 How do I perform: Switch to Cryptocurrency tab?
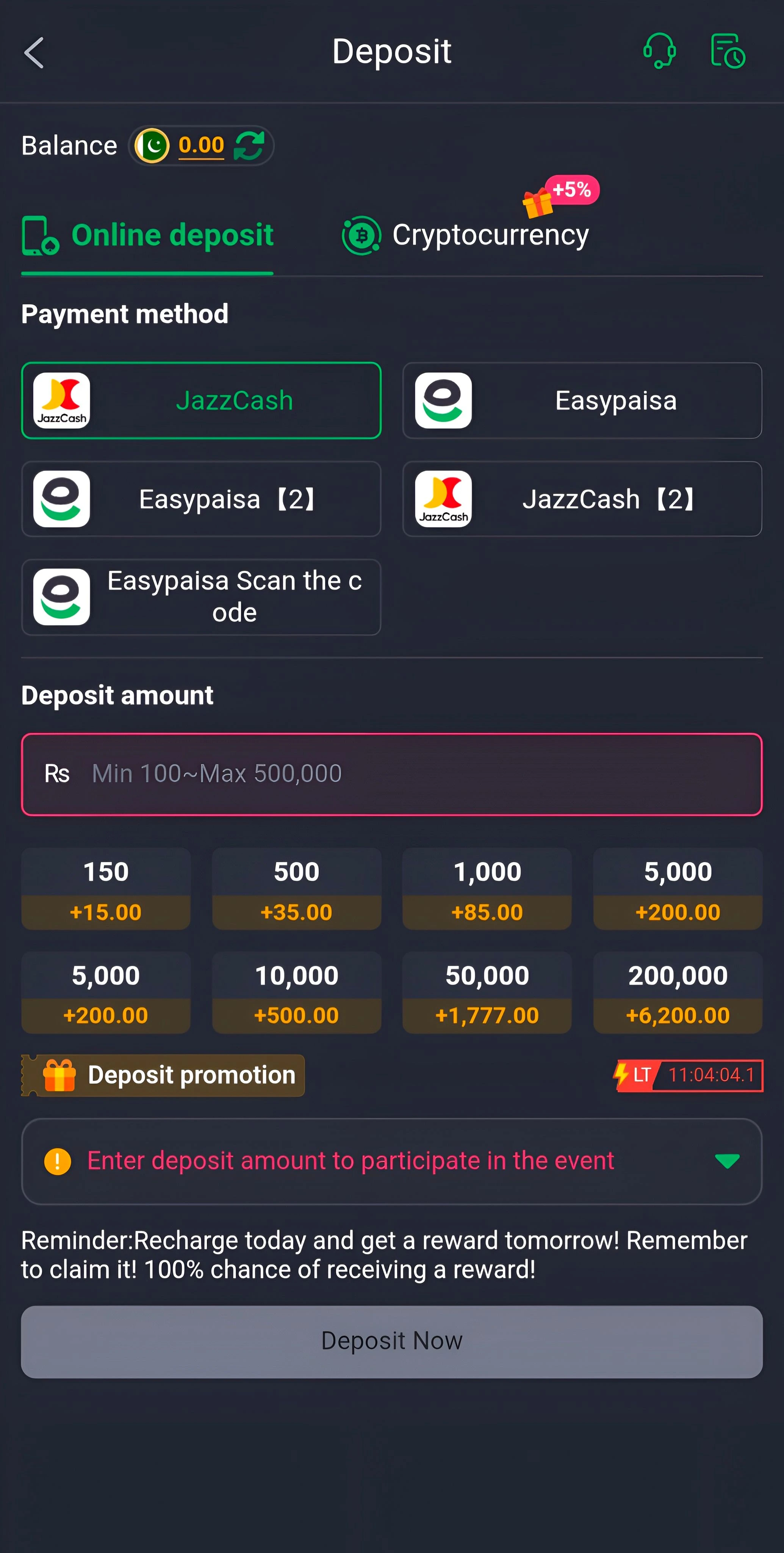click(x=465, y=235)
